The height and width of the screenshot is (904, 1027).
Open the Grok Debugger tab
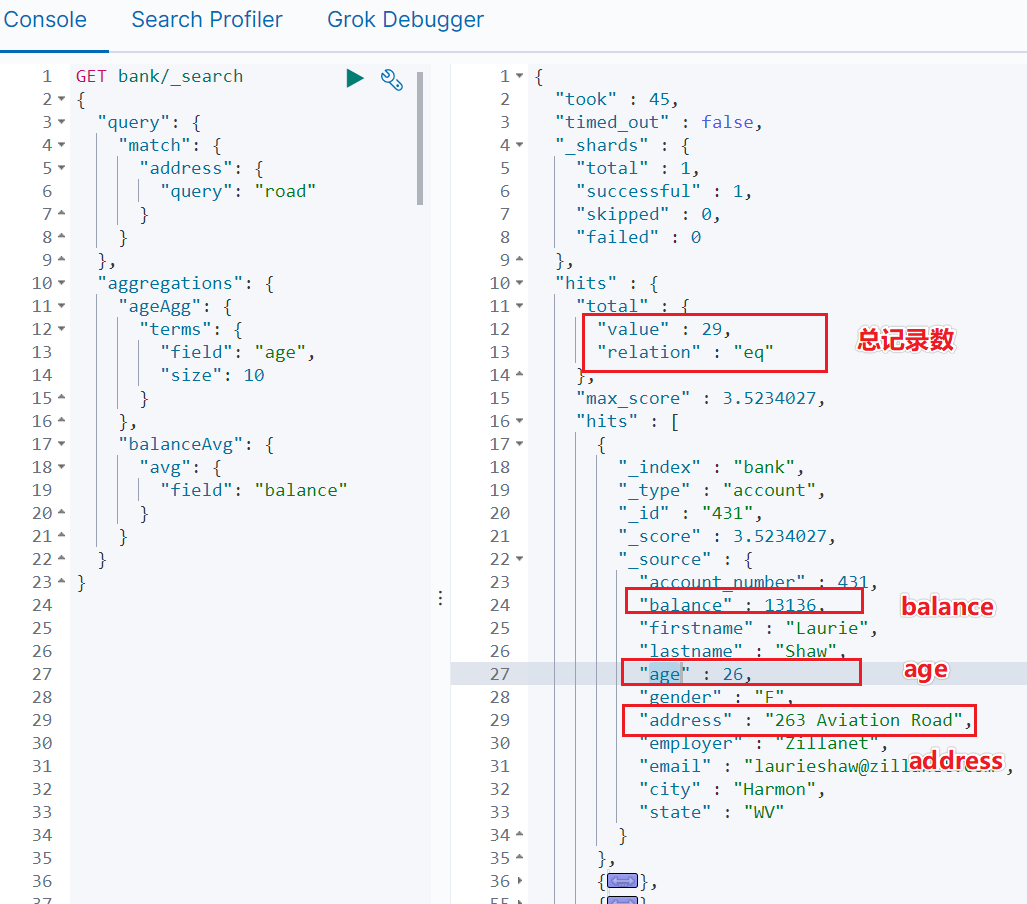point(405,20)
